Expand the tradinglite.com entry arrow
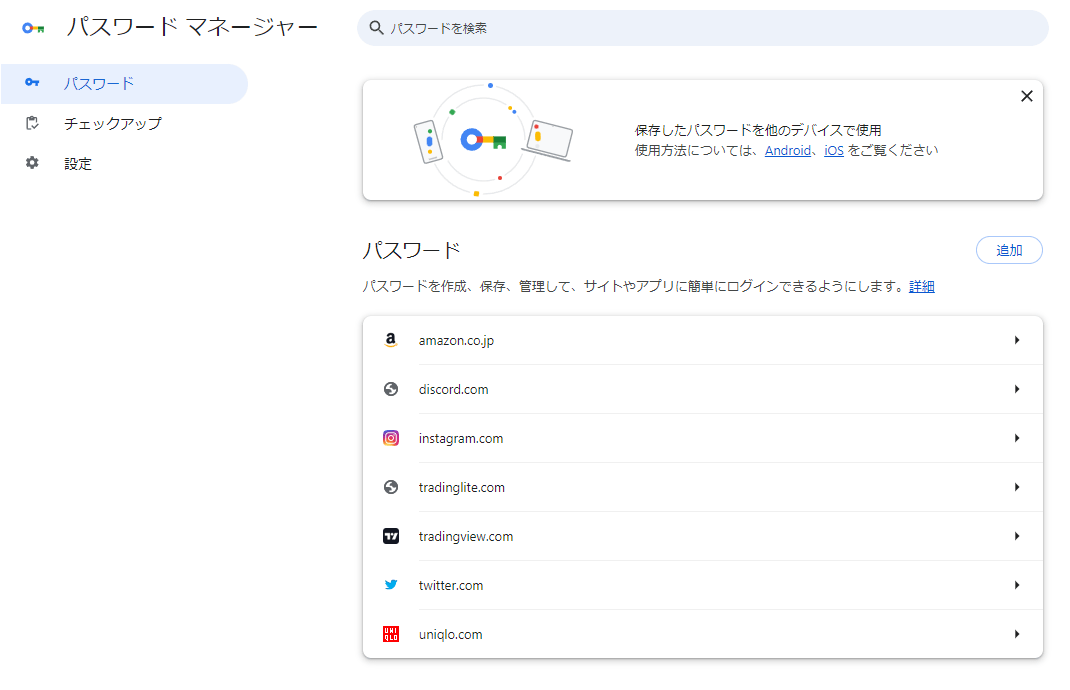Viewport: 1070px width, 690px height. [x=1017, y=487]
